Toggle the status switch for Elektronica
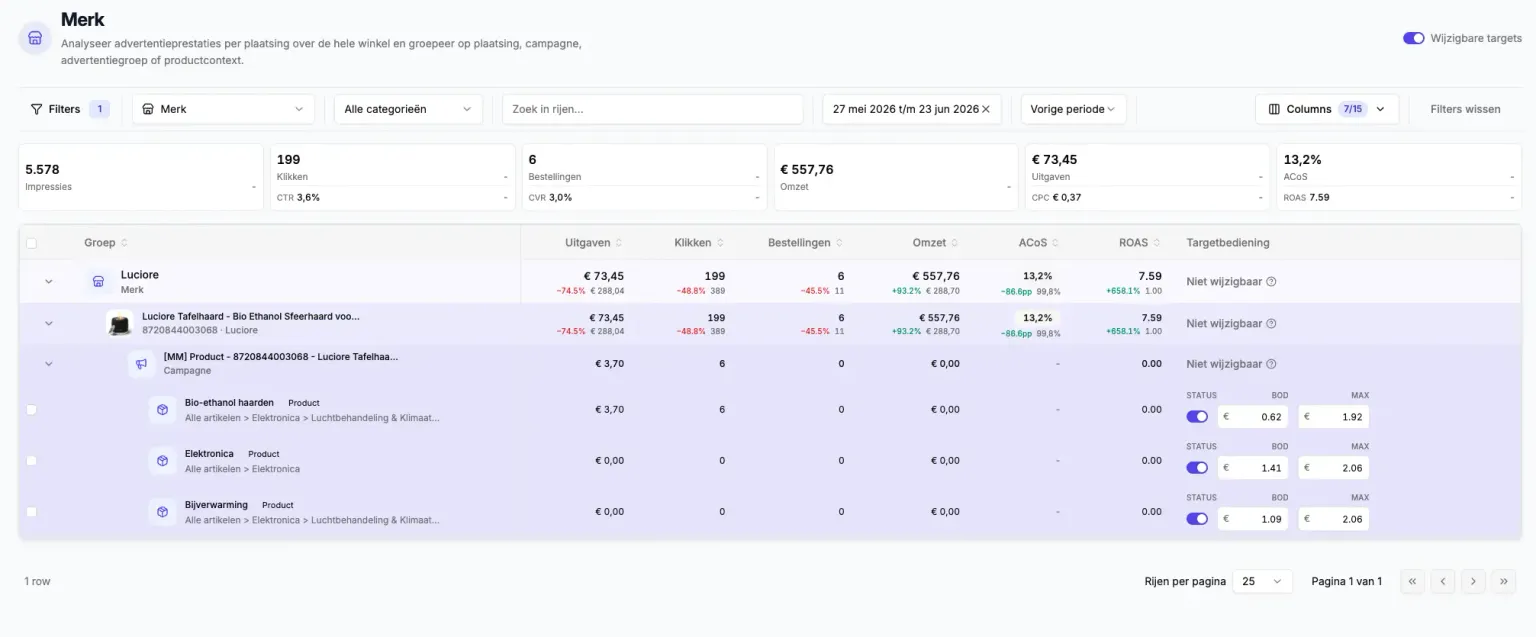 point(1197,468)
